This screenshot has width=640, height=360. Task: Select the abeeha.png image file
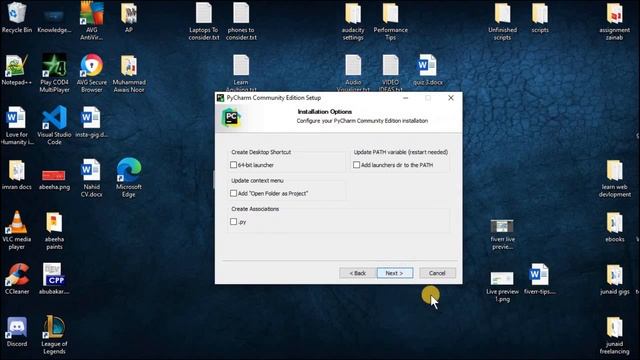(54, 180)
